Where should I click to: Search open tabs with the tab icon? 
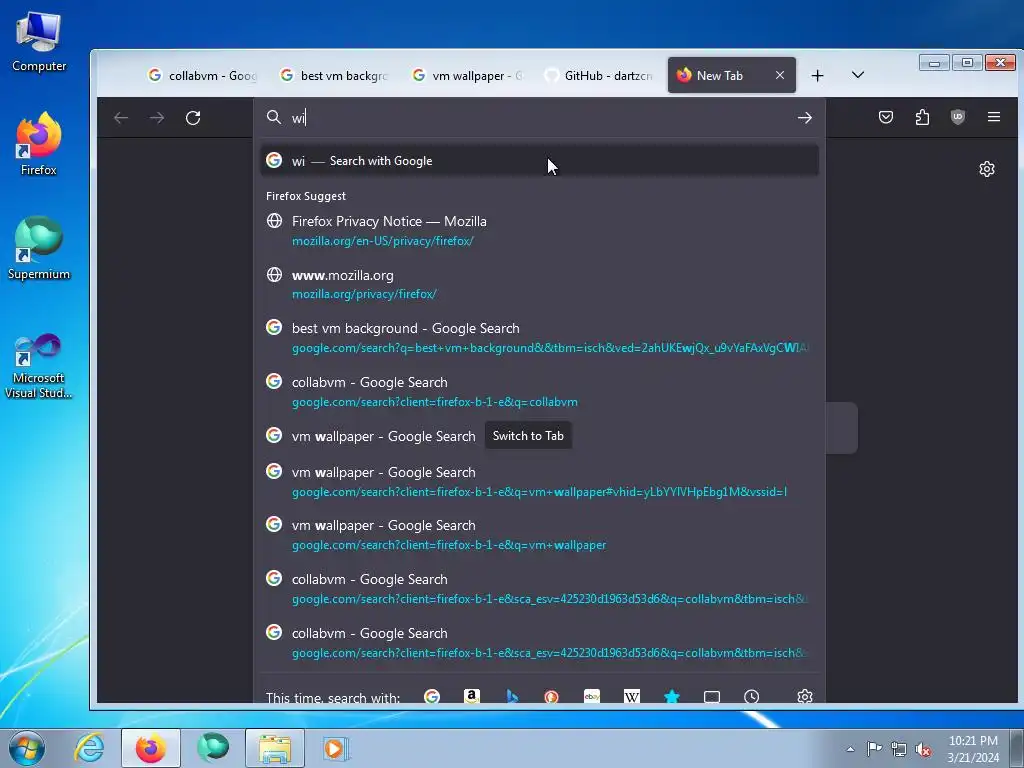click(x=712, y=696)
